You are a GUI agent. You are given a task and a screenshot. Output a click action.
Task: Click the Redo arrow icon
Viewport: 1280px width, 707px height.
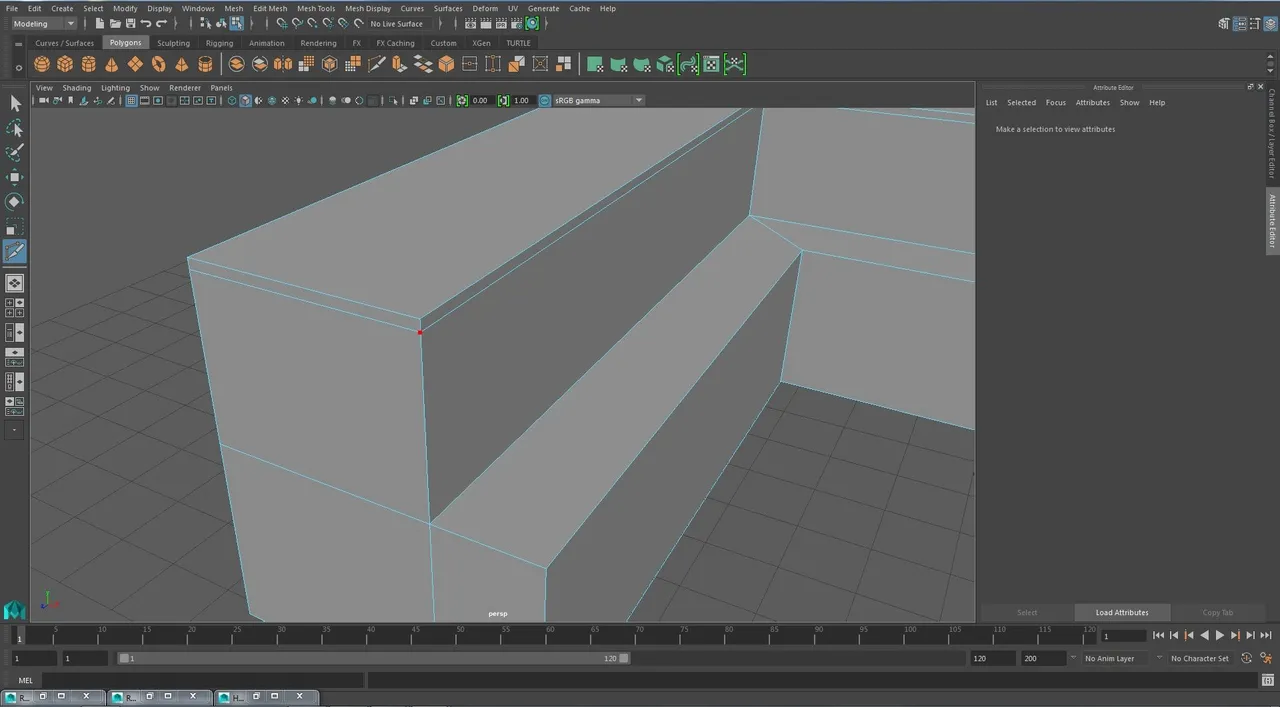[x=161, y=23]
